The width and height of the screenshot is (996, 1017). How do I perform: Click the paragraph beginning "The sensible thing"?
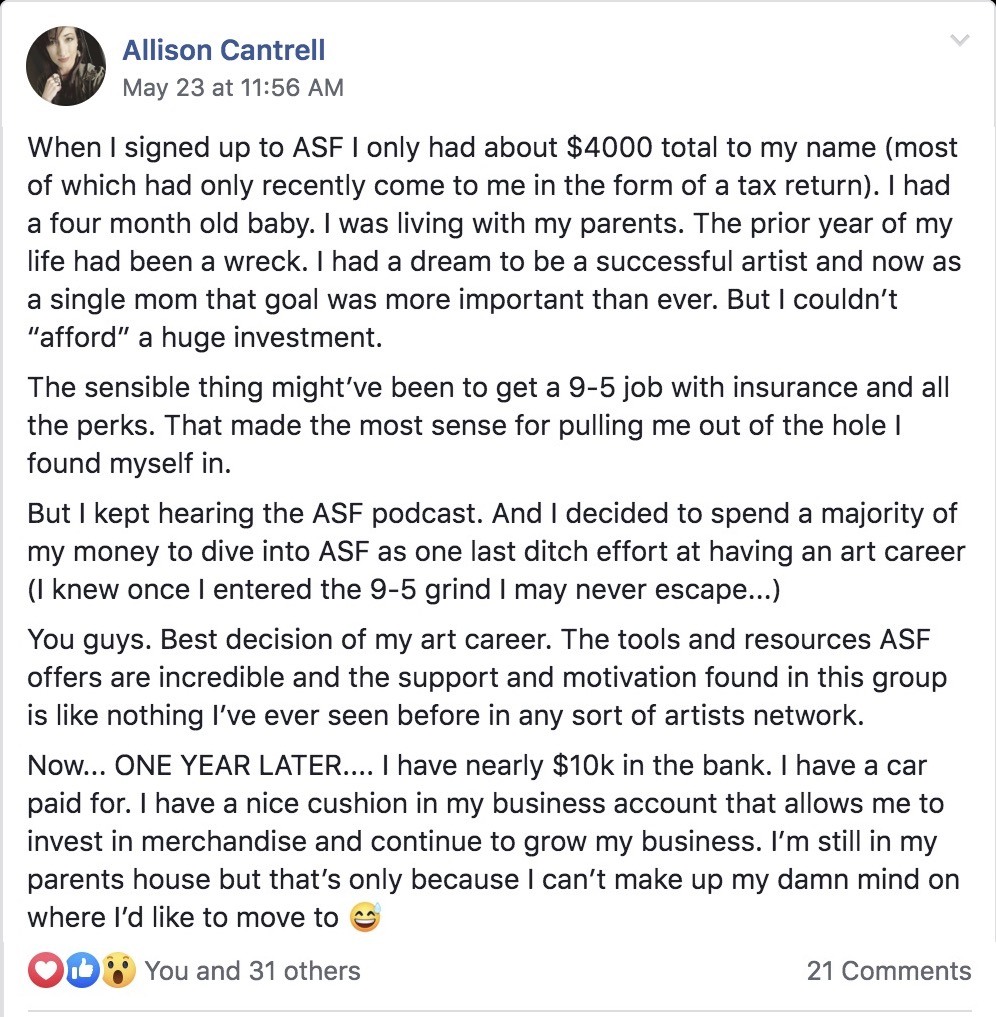(488, 425)
